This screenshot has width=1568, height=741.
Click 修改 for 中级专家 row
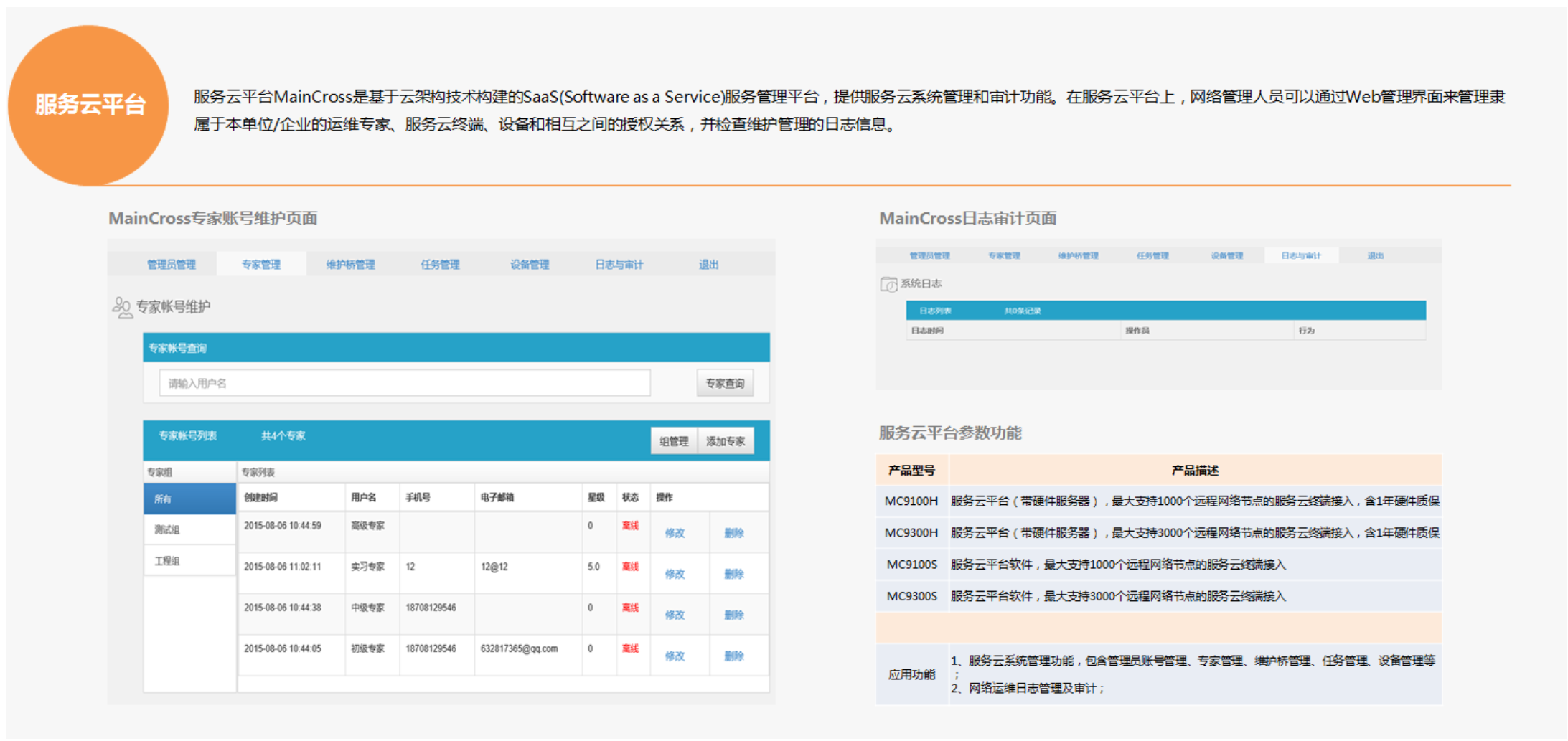pos(675,615)
